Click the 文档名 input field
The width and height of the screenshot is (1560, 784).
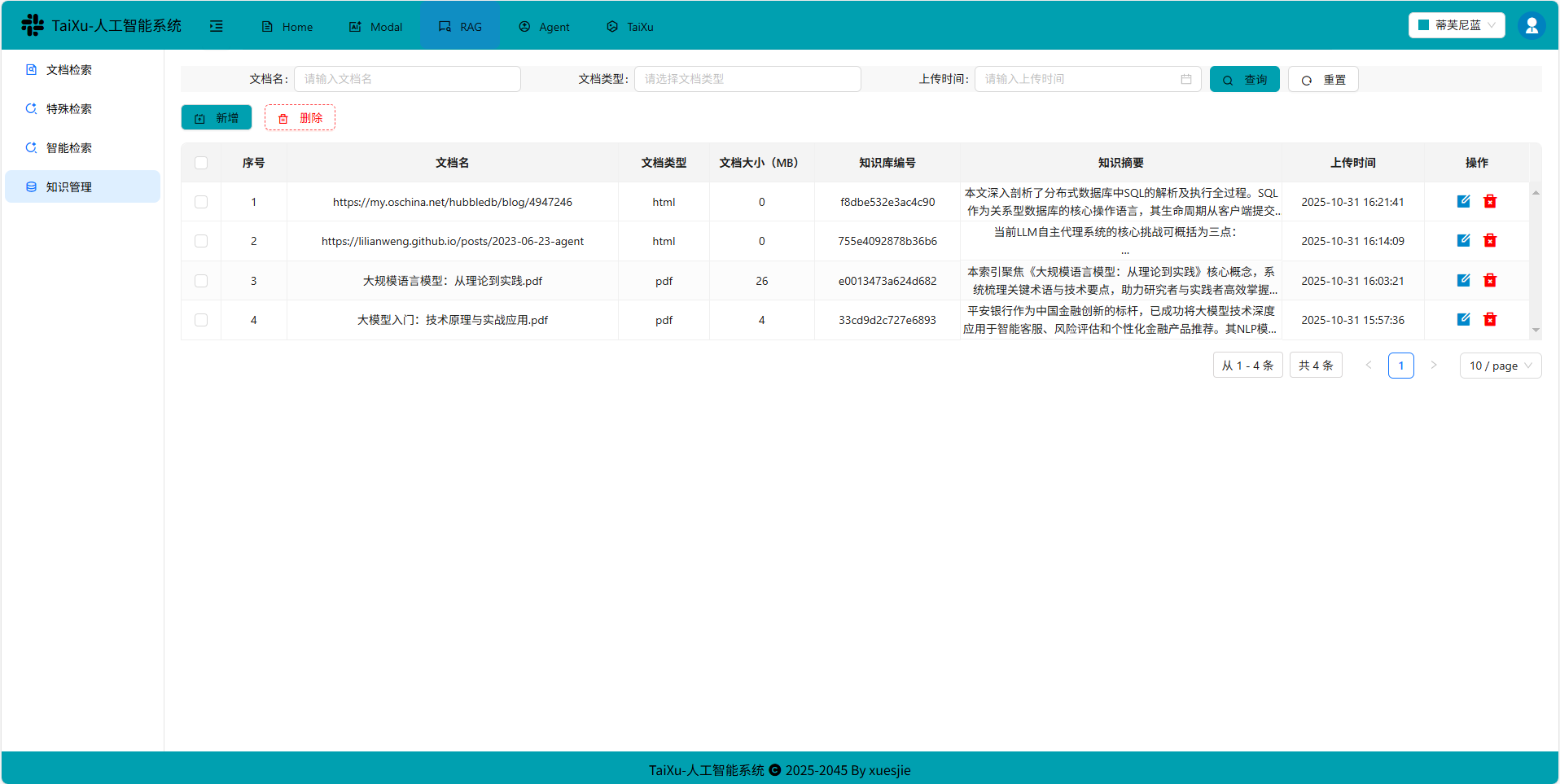[x=407, y=79]
